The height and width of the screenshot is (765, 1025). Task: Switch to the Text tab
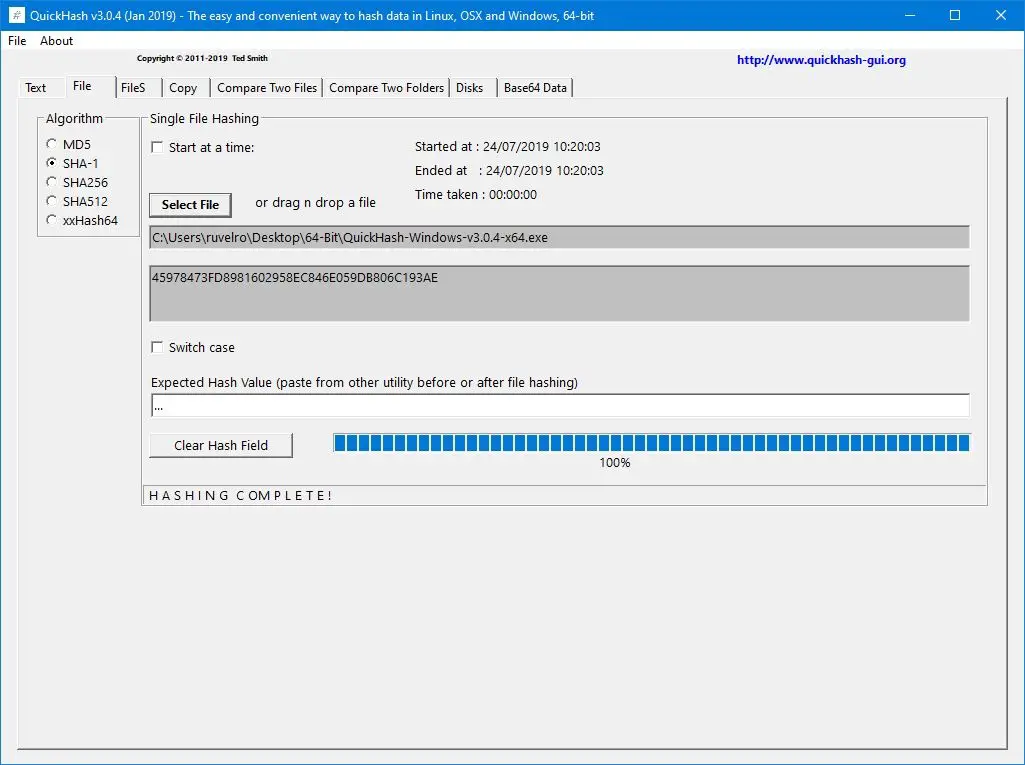pyautogui.click(x=36, y=88)
